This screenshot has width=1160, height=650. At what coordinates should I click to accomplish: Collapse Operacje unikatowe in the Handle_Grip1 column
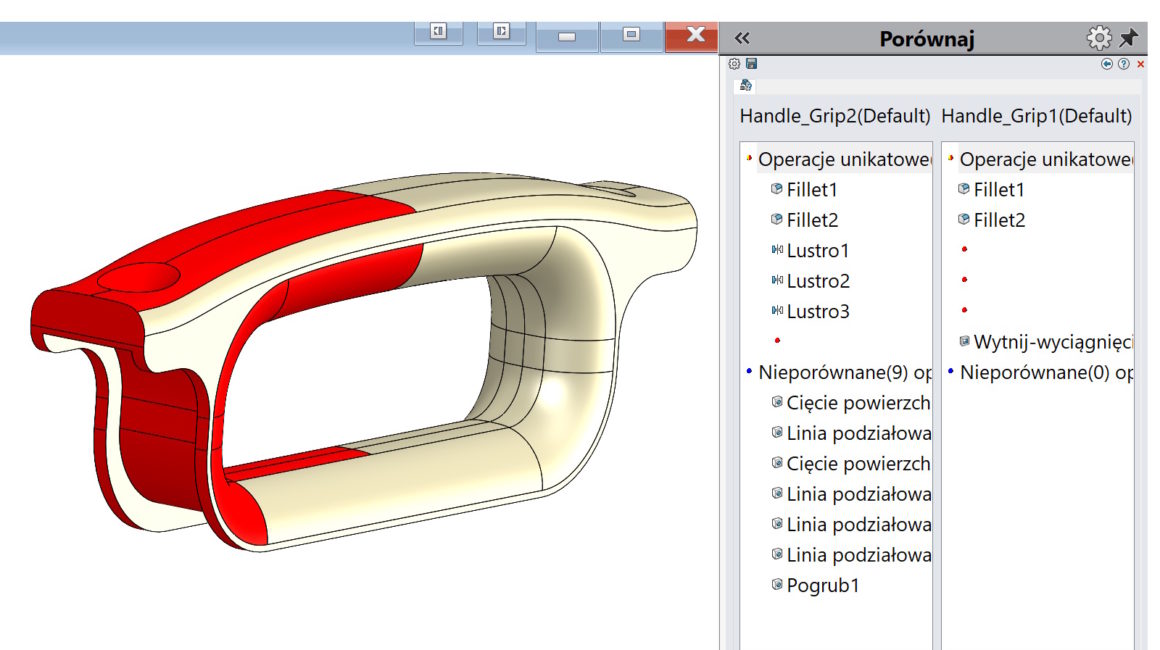click(951, 159)
